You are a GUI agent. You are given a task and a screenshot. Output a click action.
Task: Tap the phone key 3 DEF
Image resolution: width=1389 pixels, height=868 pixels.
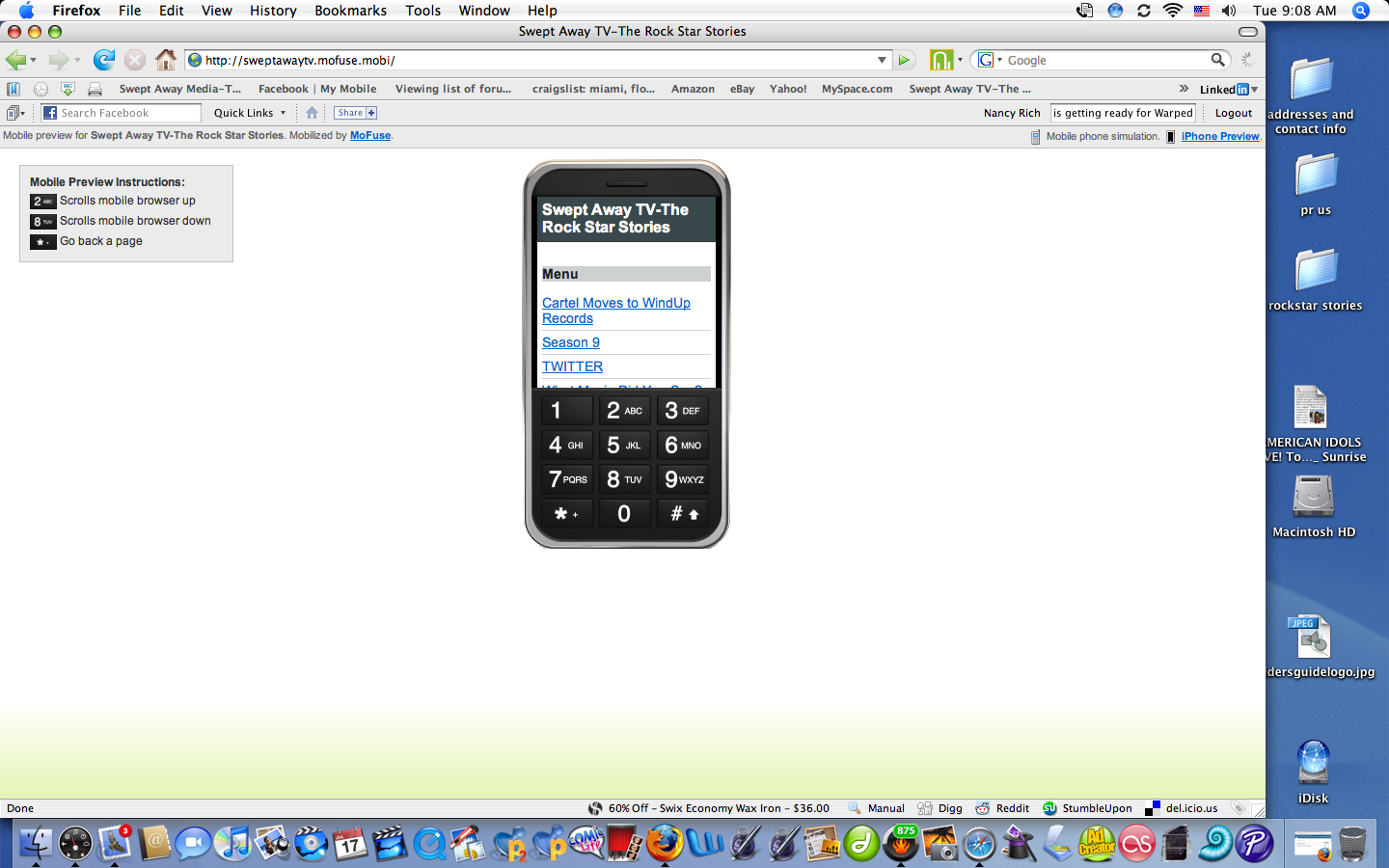683,410
